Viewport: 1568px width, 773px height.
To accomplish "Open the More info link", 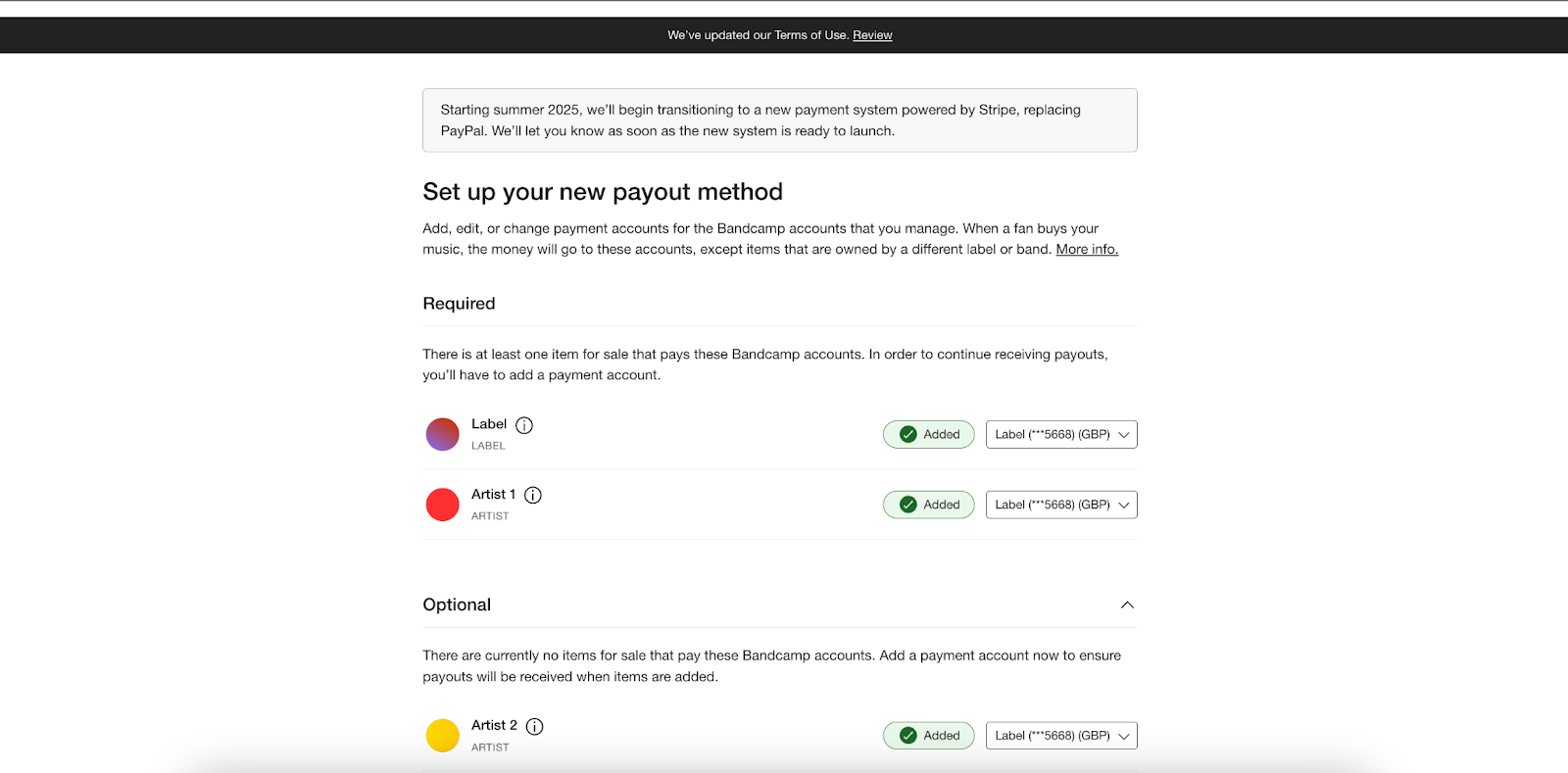I will 1087,250.
